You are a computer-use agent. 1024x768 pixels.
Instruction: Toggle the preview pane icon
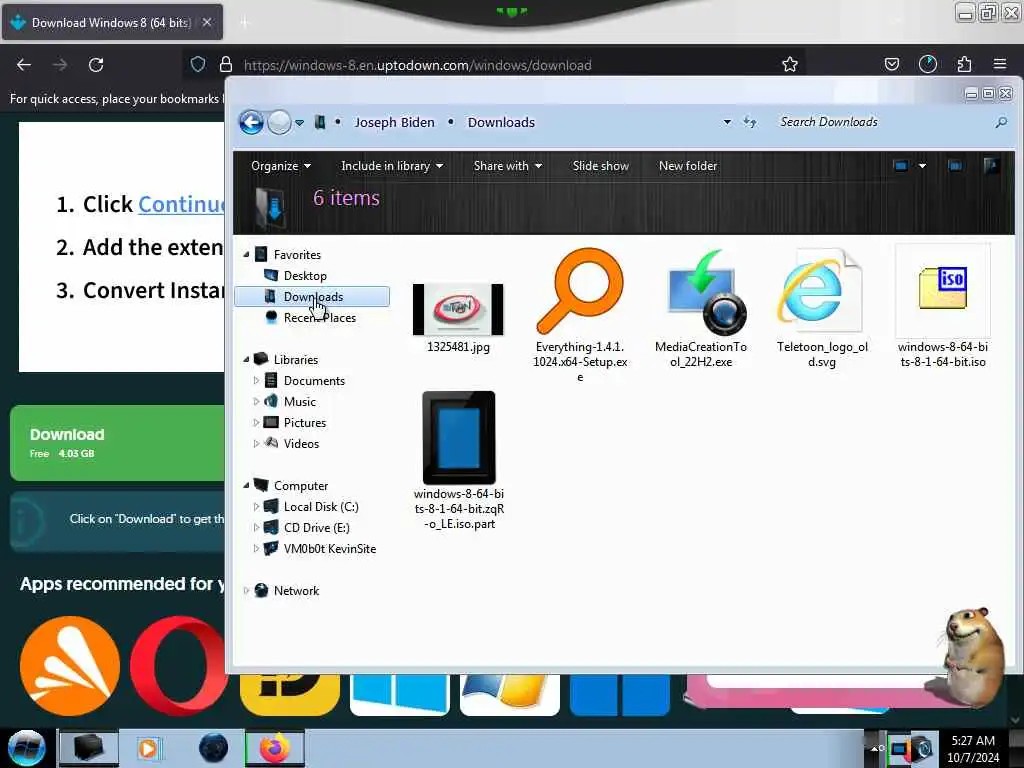[955, 166]
